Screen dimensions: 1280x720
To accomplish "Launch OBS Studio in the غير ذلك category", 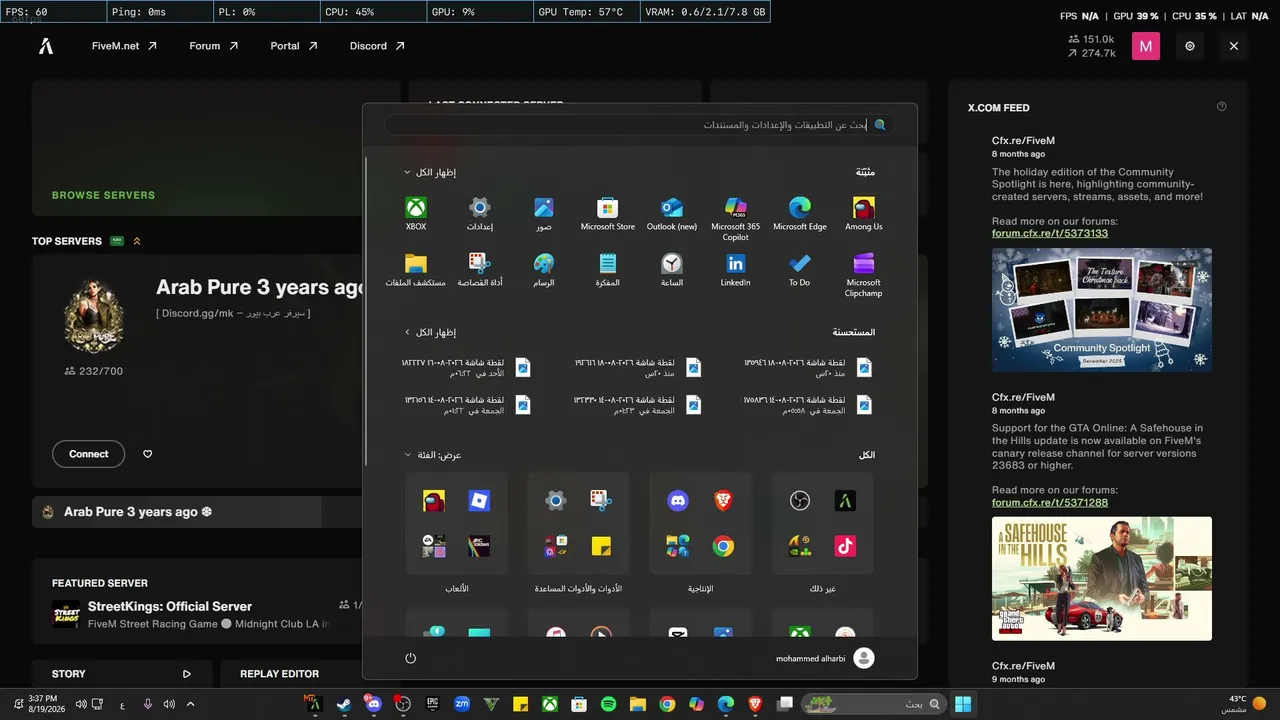I will point(800,501).
